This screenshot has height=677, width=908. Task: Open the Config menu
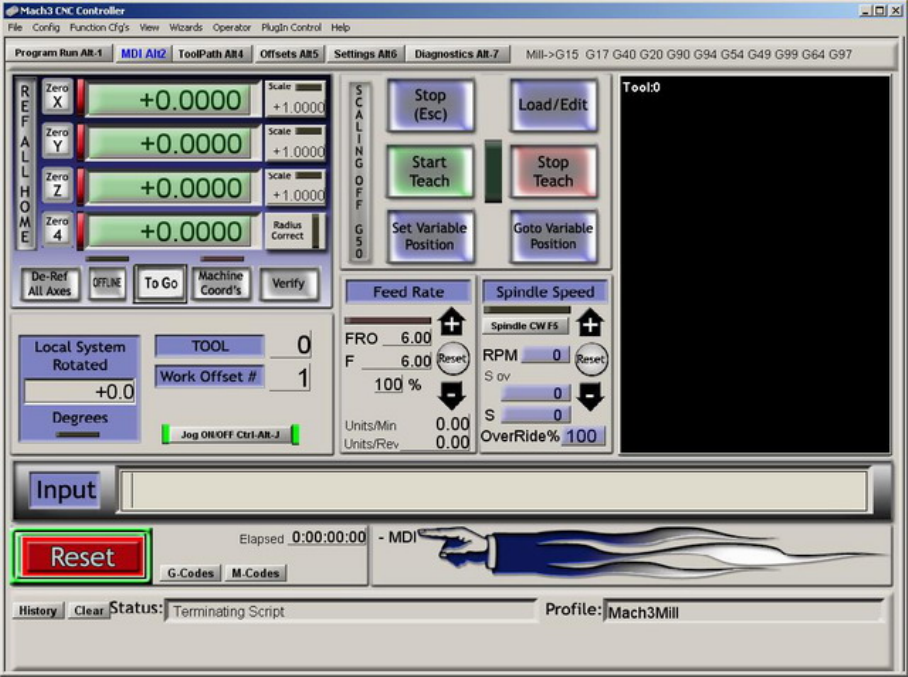point(46,27)
